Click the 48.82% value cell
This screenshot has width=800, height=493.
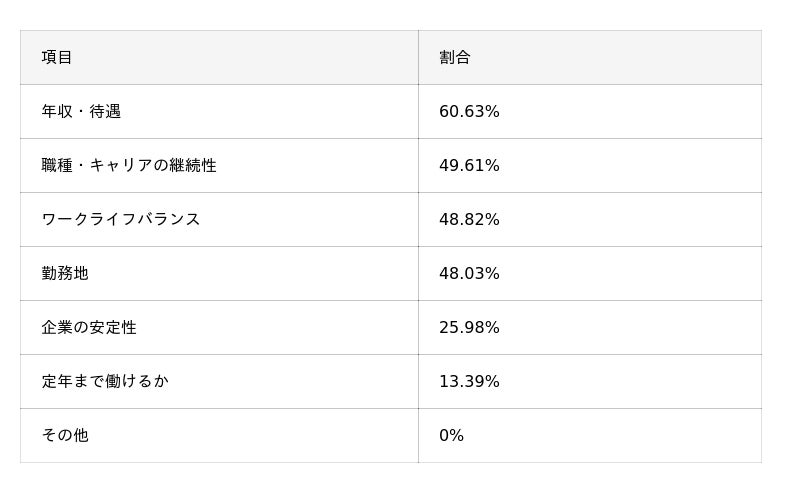pyautogui.click(x=469, y=220)
